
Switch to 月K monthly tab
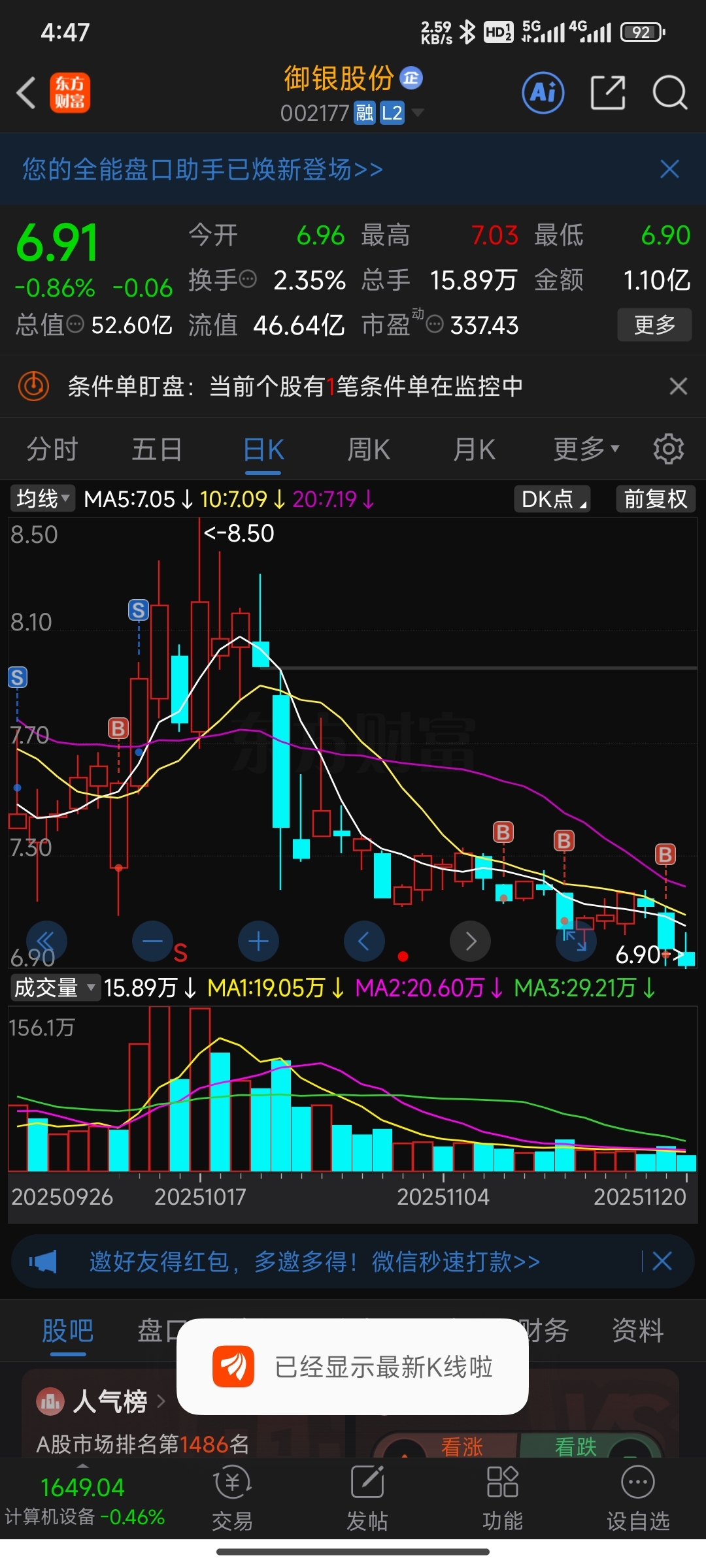coord(475,449)
